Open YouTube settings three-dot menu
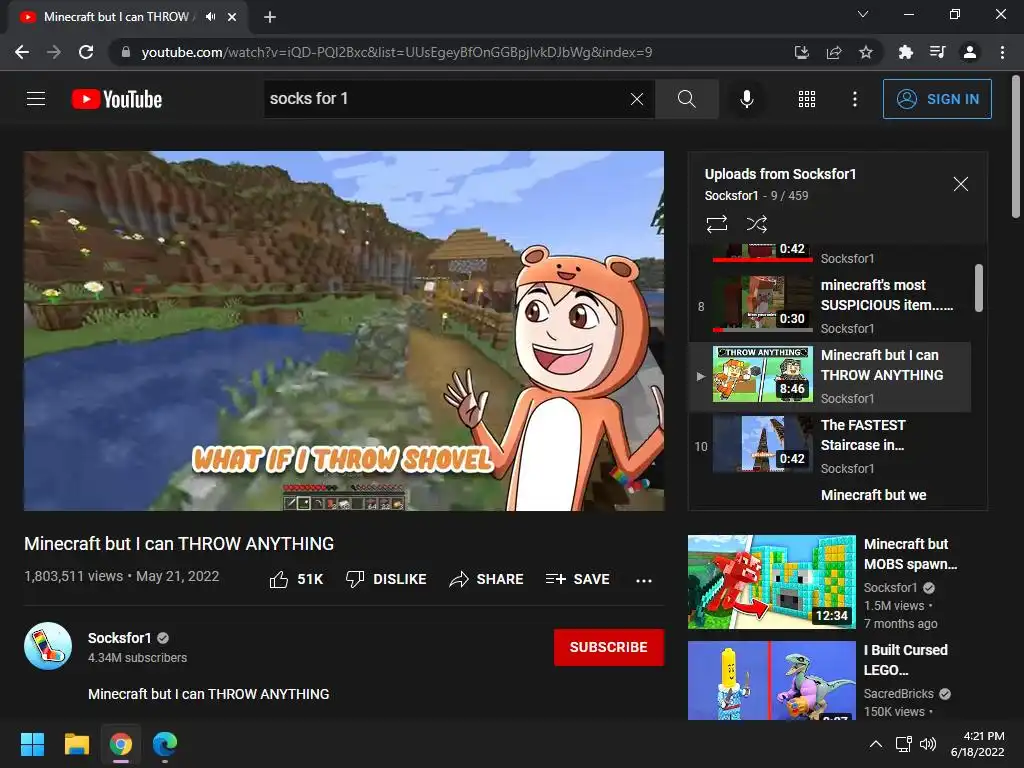Screen dimensions: 1024x768 tap(855, 99)
